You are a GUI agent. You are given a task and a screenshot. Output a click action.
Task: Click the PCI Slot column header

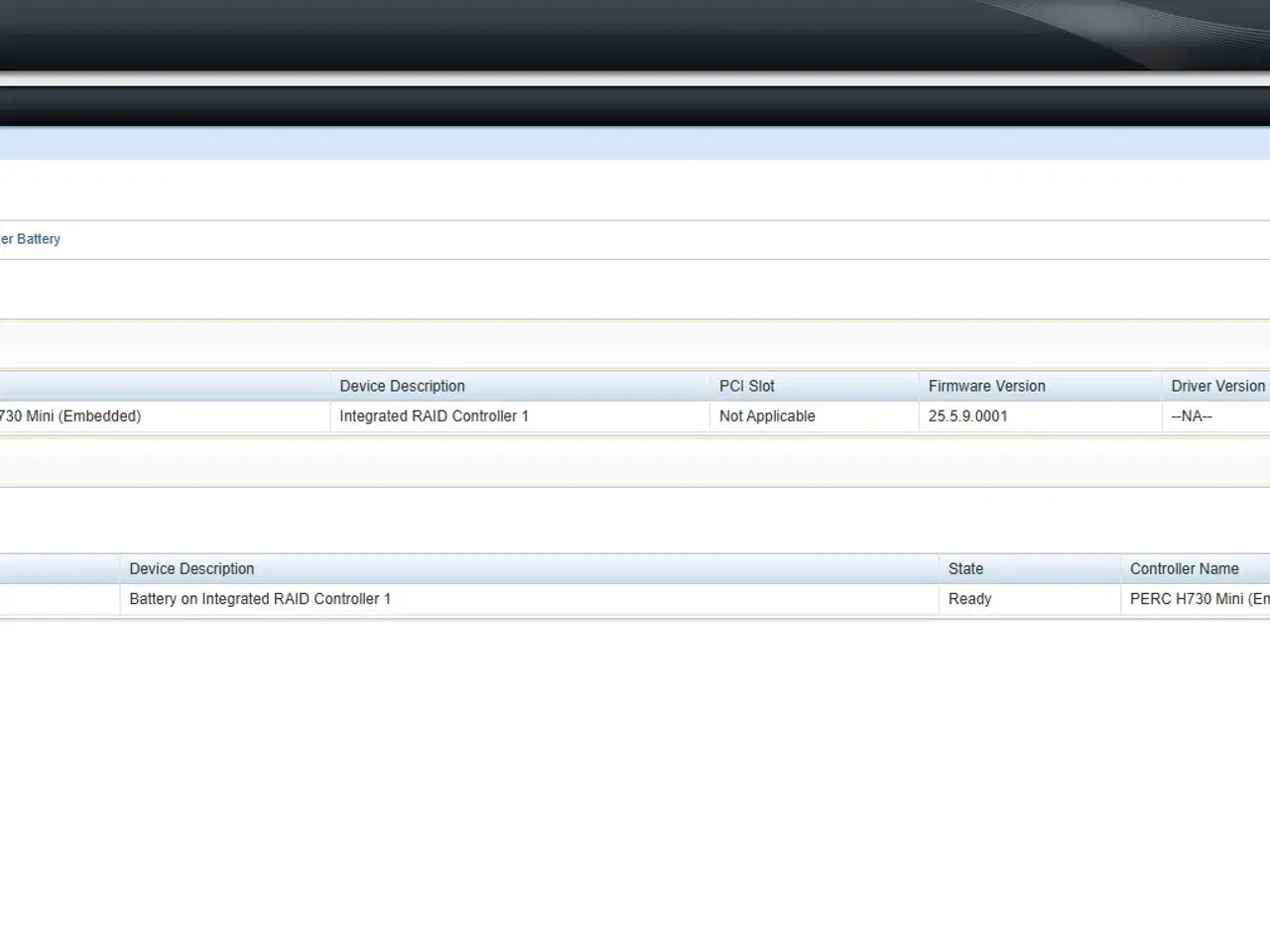point(746,386)
